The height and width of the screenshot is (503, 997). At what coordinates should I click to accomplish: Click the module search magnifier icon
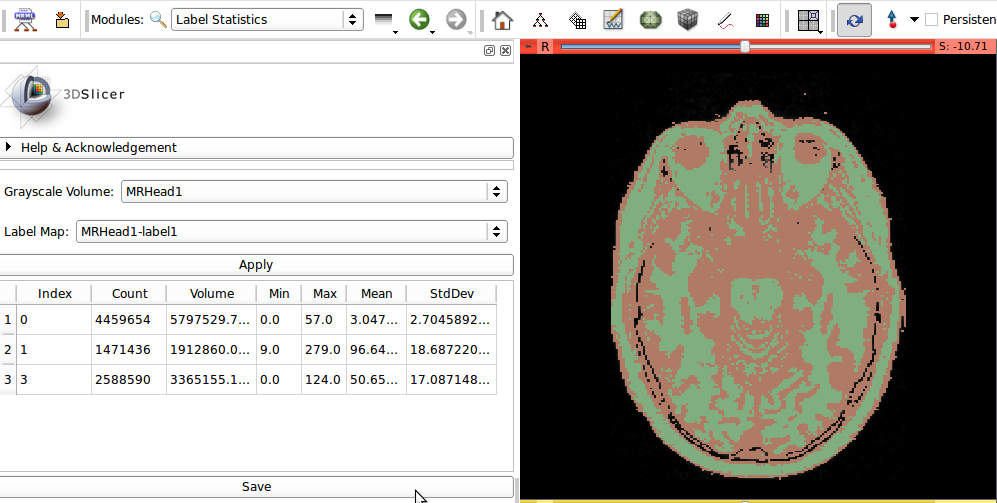click(158, 19)
